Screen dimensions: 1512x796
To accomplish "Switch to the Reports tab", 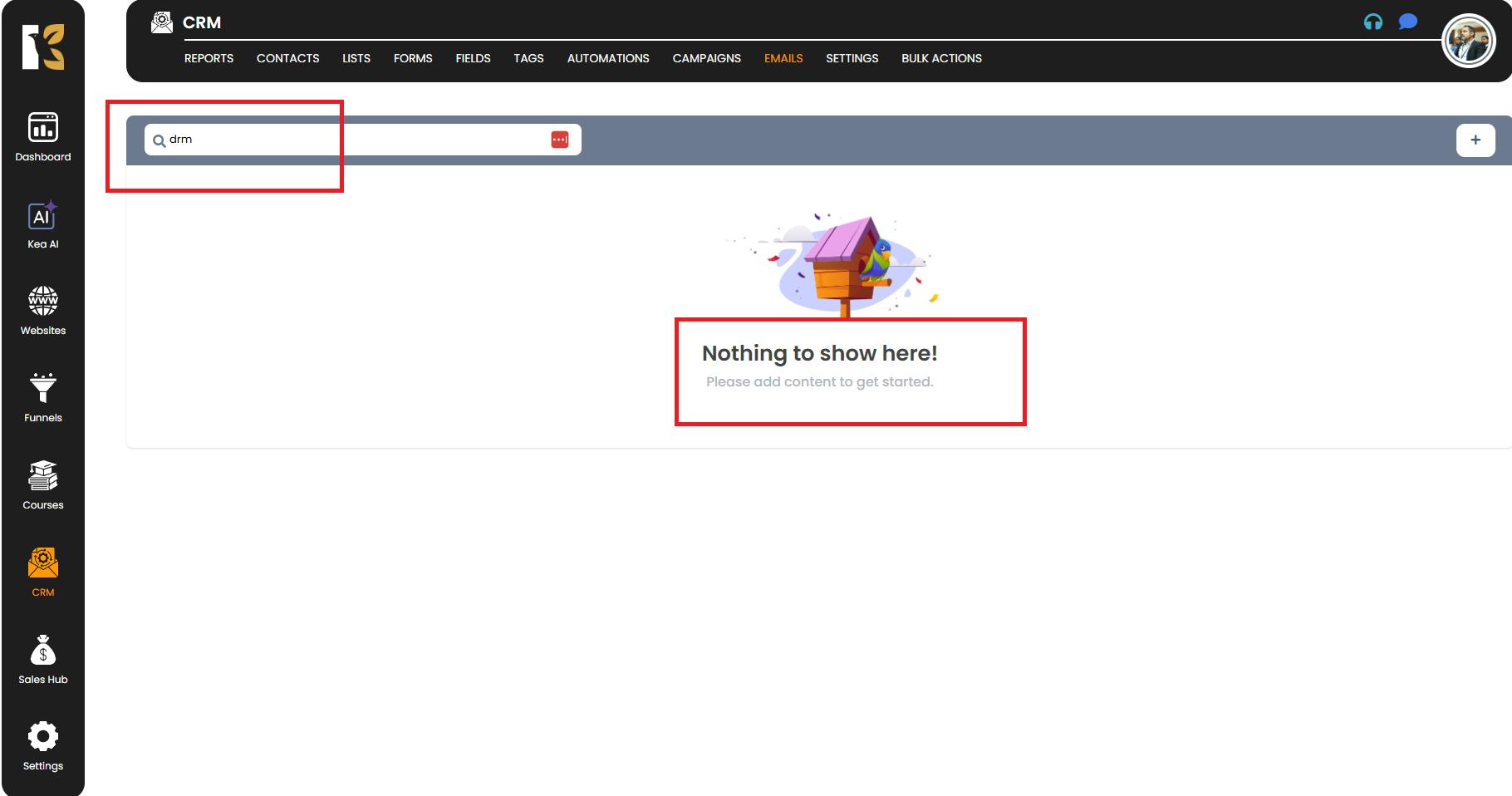I will click(209, 58).
